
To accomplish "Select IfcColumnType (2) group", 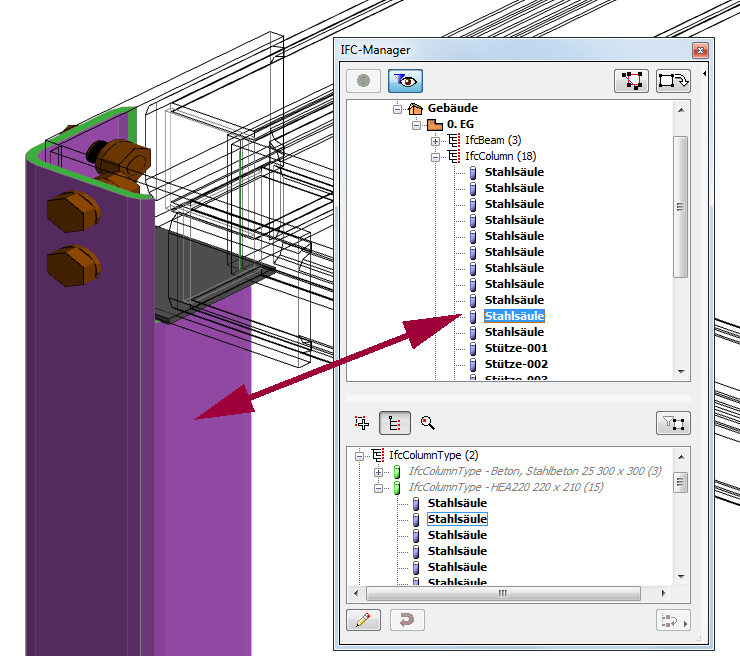I will tap(433, 455).
